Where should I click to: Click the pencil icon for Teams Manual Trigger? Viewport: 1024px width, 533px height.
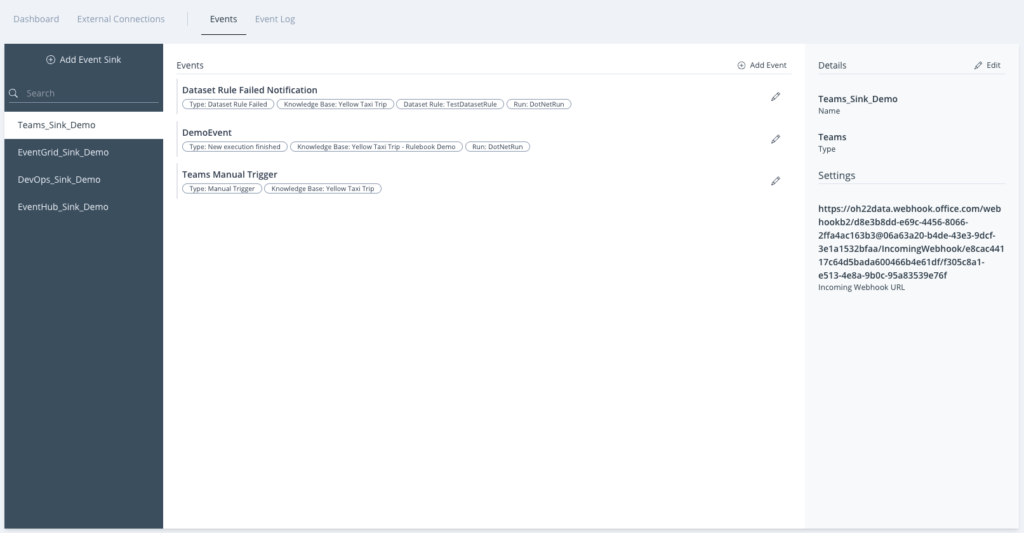pyautogui.click(x=775, y=181)
